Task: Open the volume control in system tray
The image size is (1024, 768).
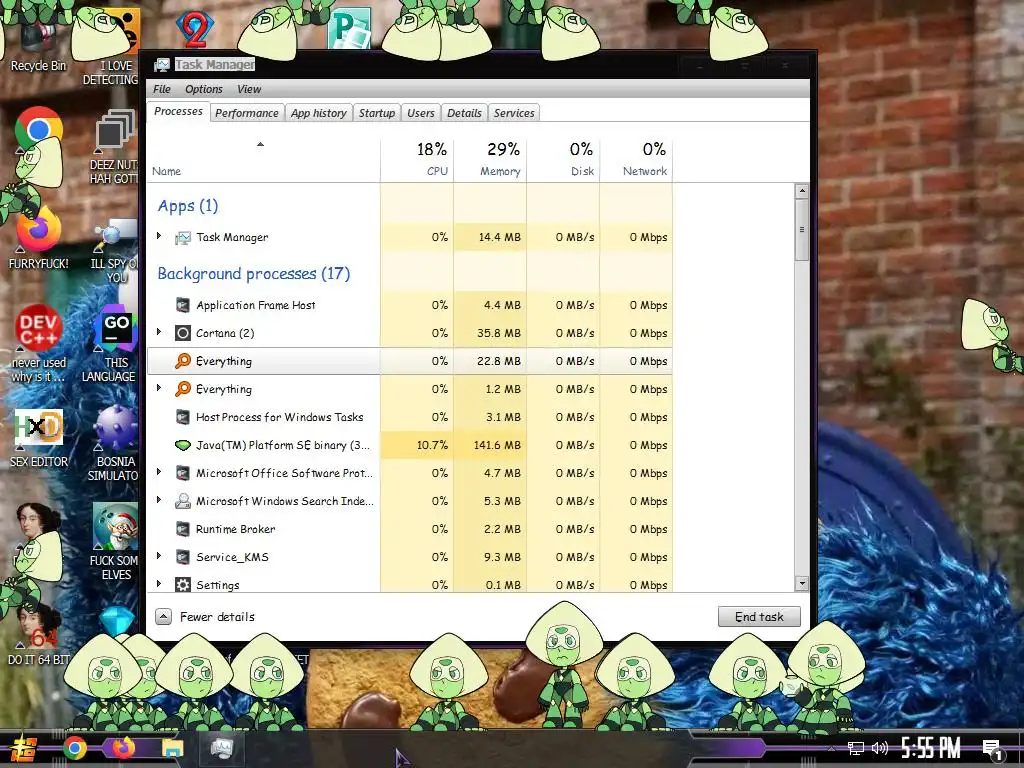Action: tap(880, 748)
